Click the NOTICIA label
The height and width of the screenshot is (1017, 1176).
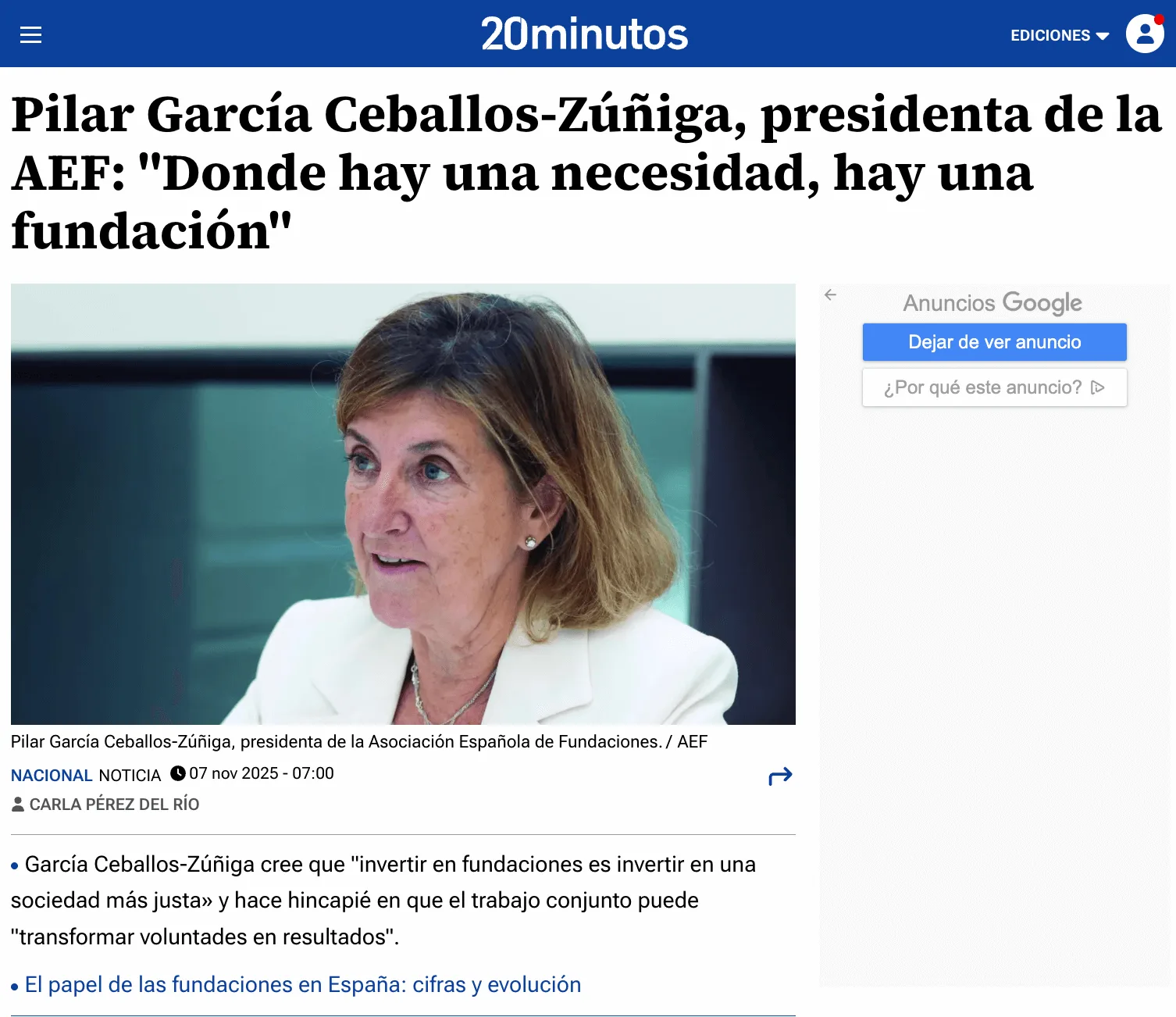pos(130,775)
